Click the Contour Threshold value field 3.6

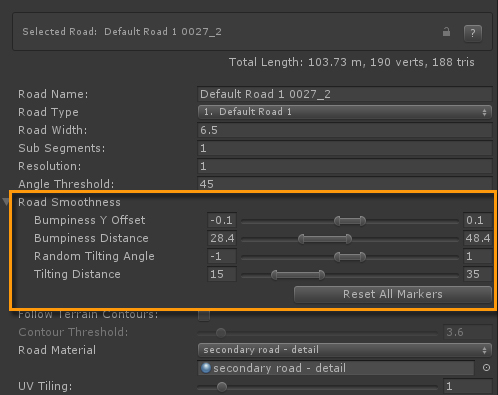tap(468, 332)
